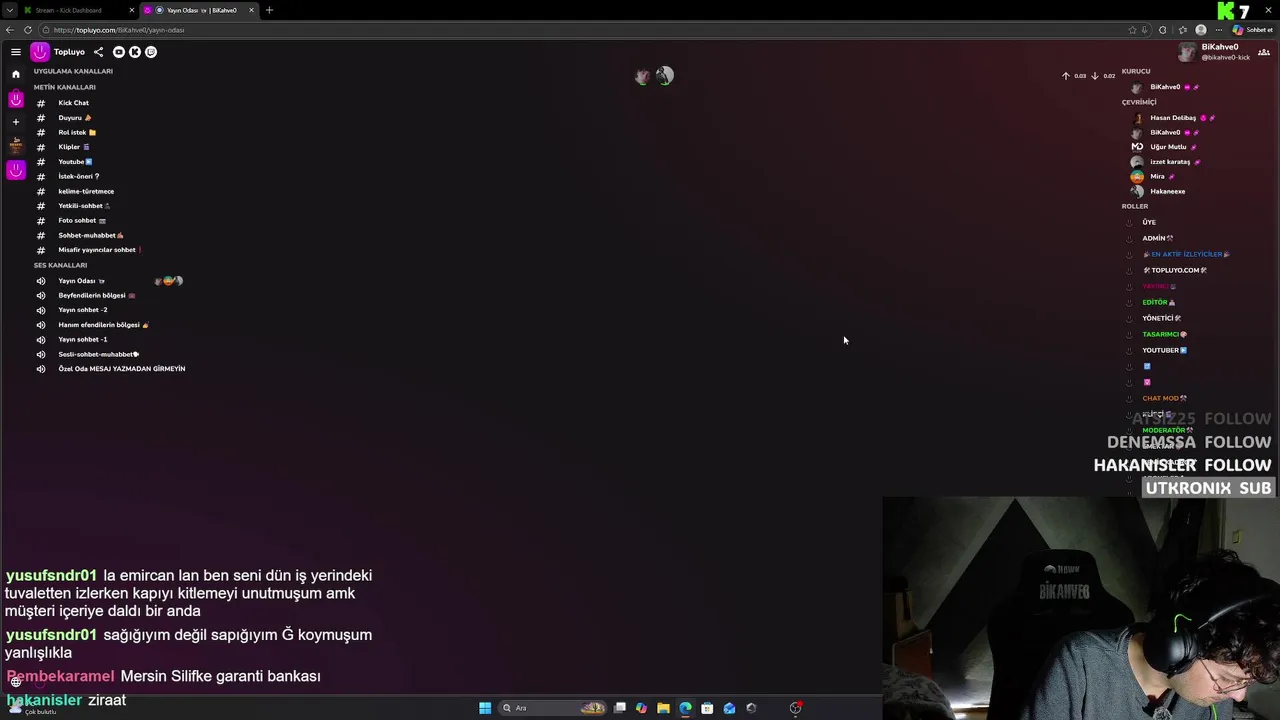Open a new browser tab

269,10
